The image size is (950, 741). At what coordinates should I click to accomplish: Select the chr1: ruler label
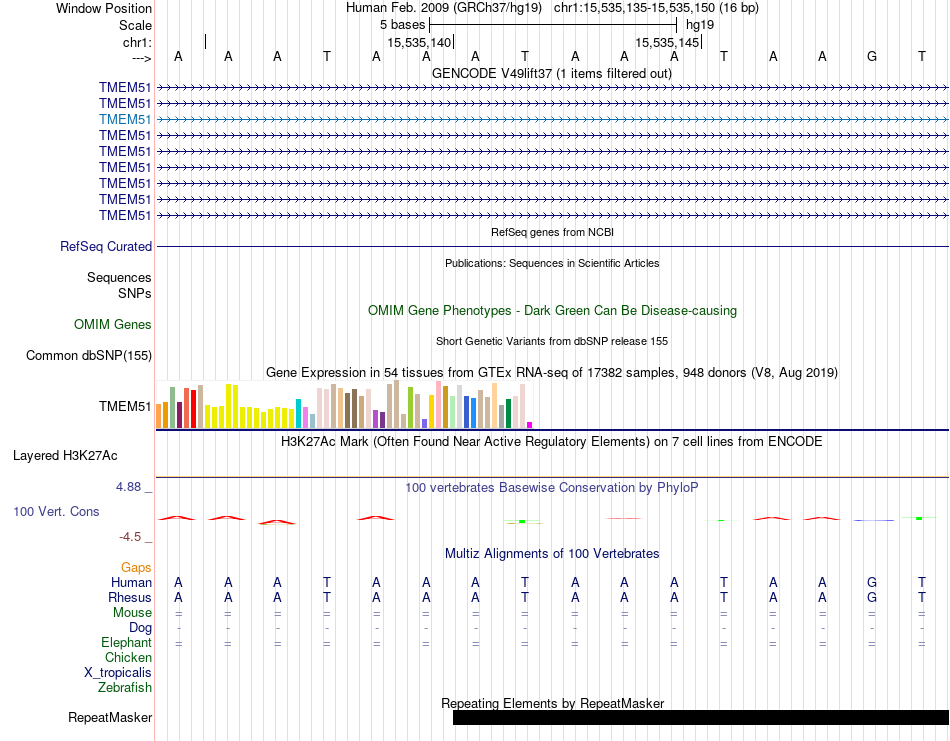[x=138, y=42]
